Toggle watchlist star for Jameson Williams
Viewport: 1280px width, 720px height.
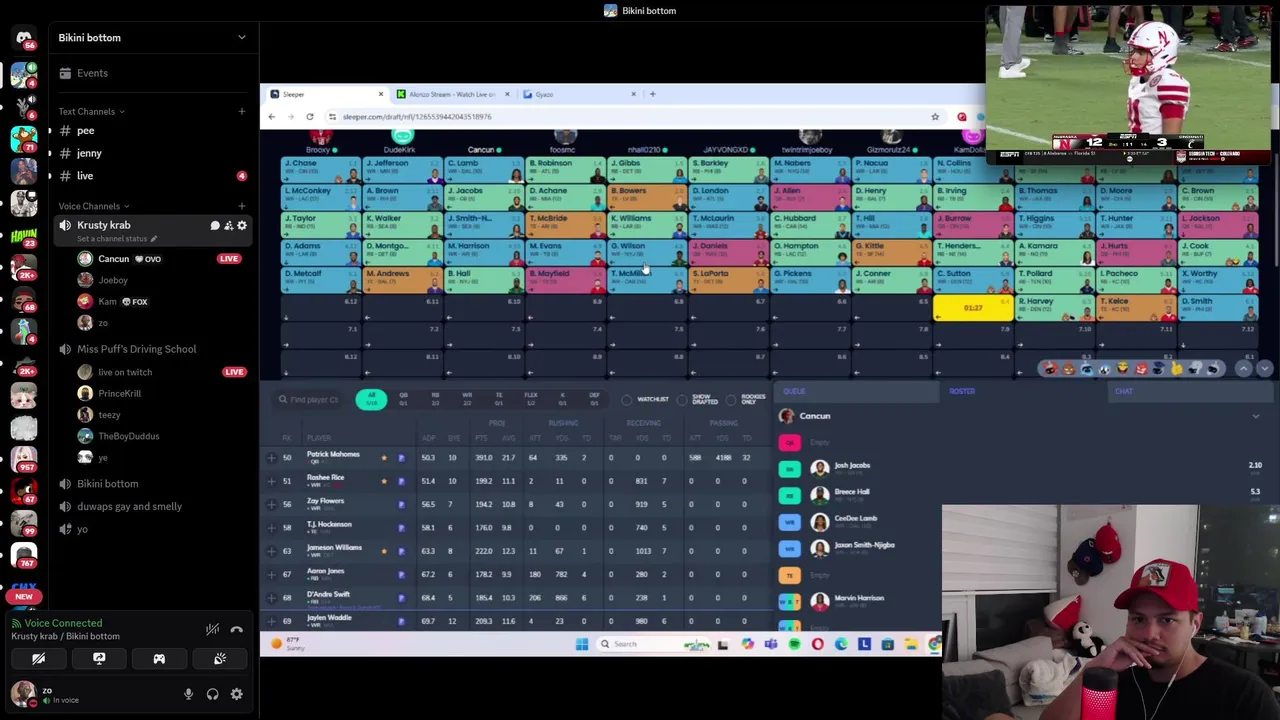point(383,551)
